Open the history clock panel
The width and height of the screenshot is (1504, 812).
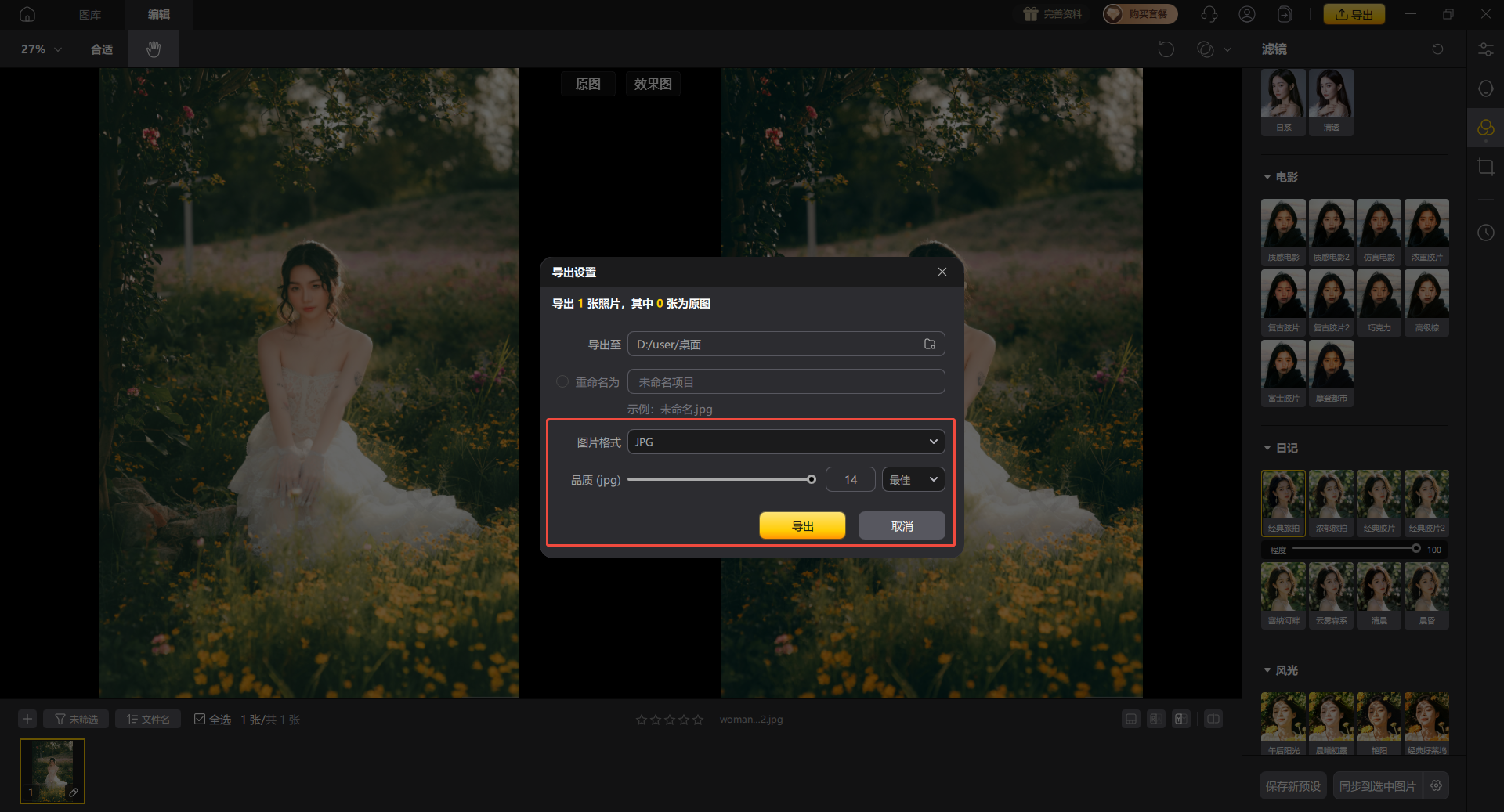[1485, 233]
